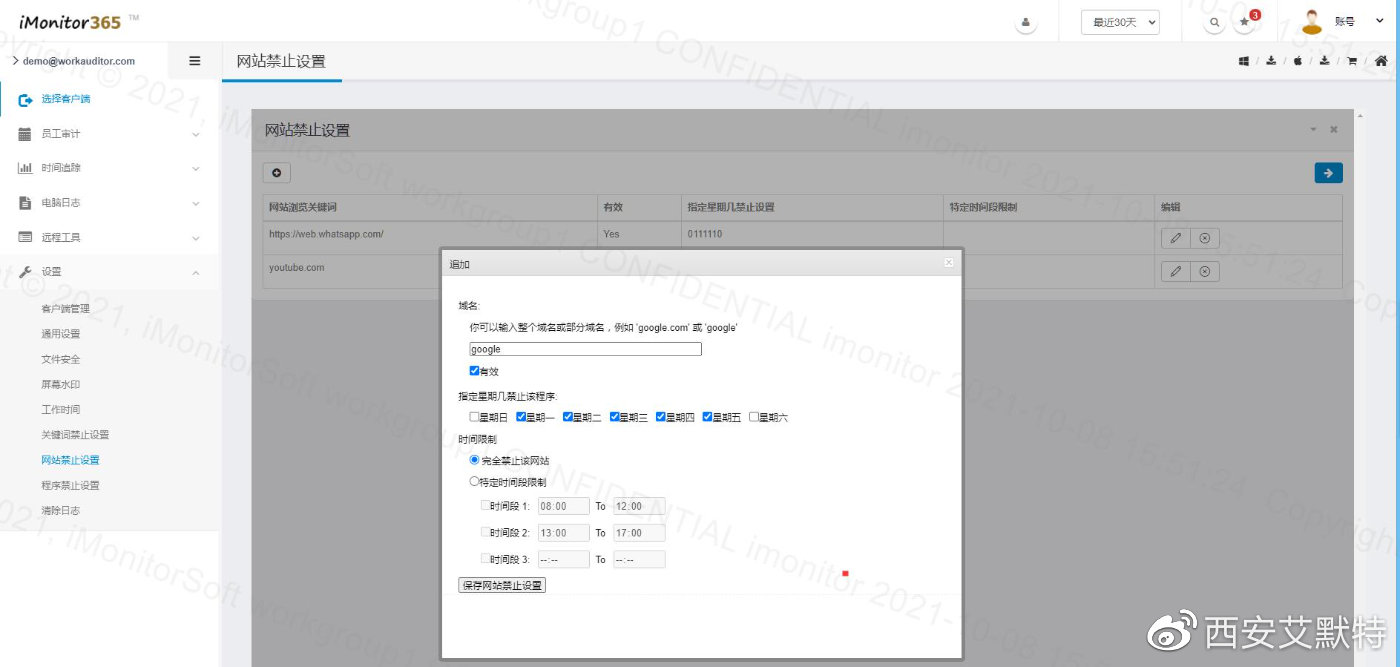Viewport: 1400px width, 667px height.
Task: Click the 保存网站禁止设置 save button
Action: point(502,585)
